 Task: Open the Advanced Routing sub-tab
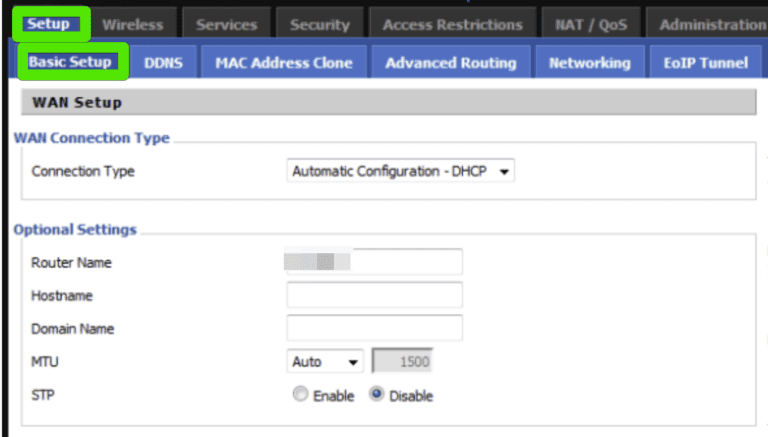(450, 62)
